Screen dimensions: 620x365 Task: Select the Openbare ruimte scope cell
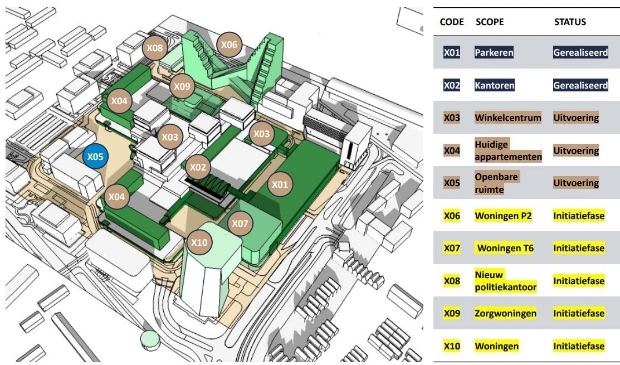point(496,183)
